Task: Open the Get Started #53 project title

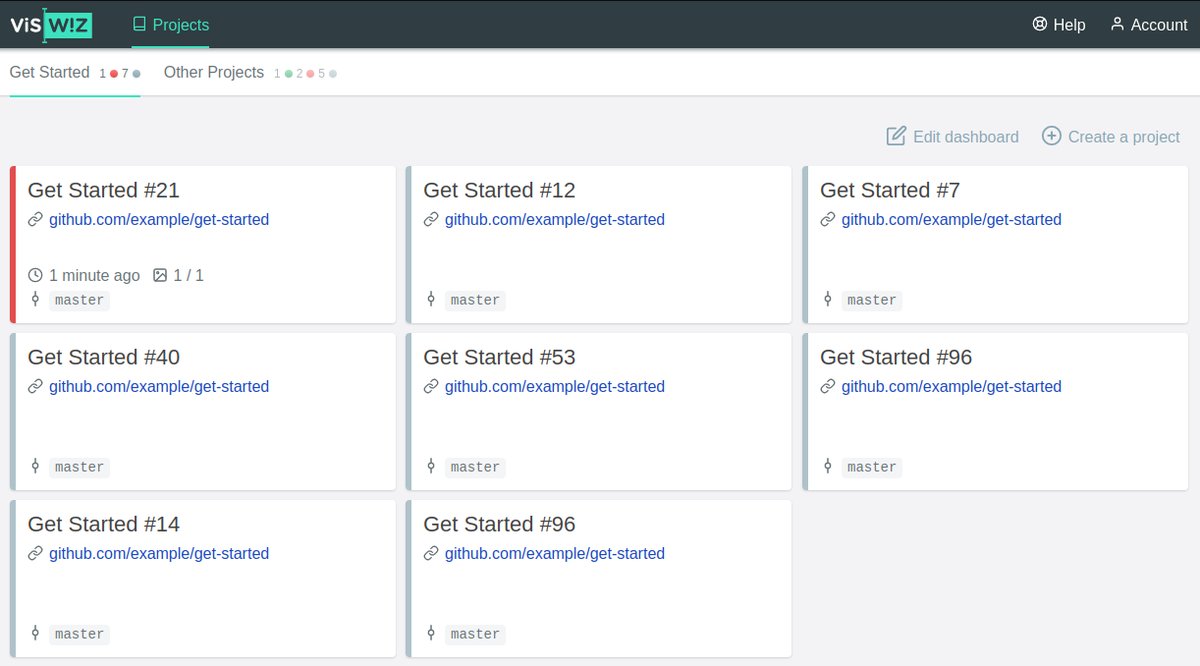Action: (x=500, y=357)
